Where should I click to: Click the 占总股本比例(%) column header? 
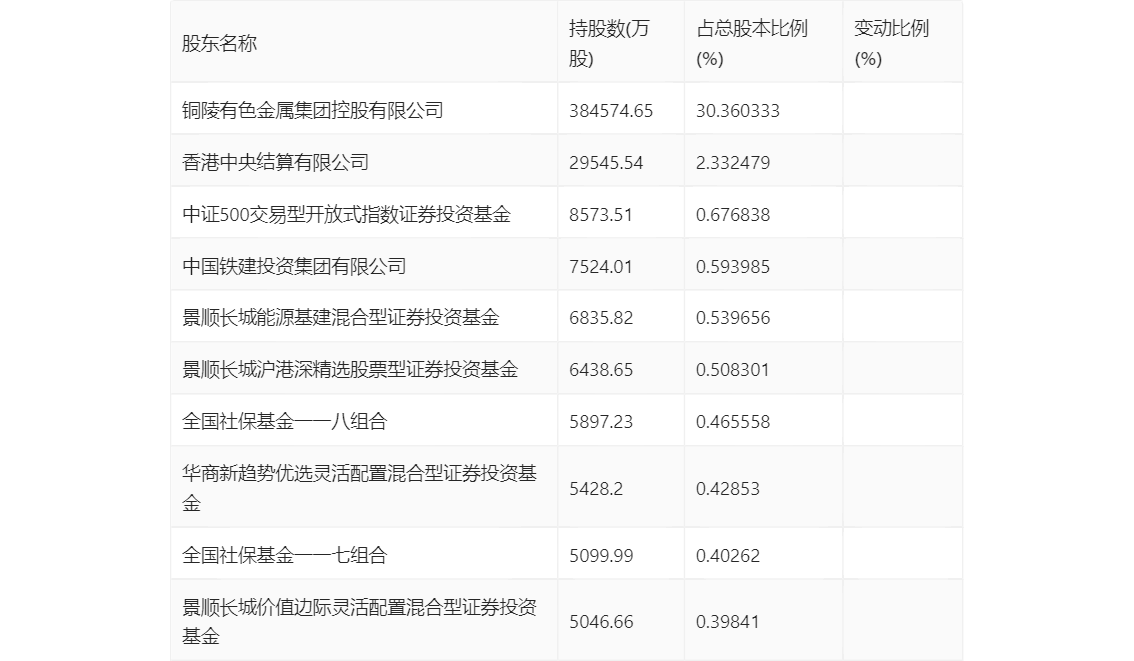[751, 43]
